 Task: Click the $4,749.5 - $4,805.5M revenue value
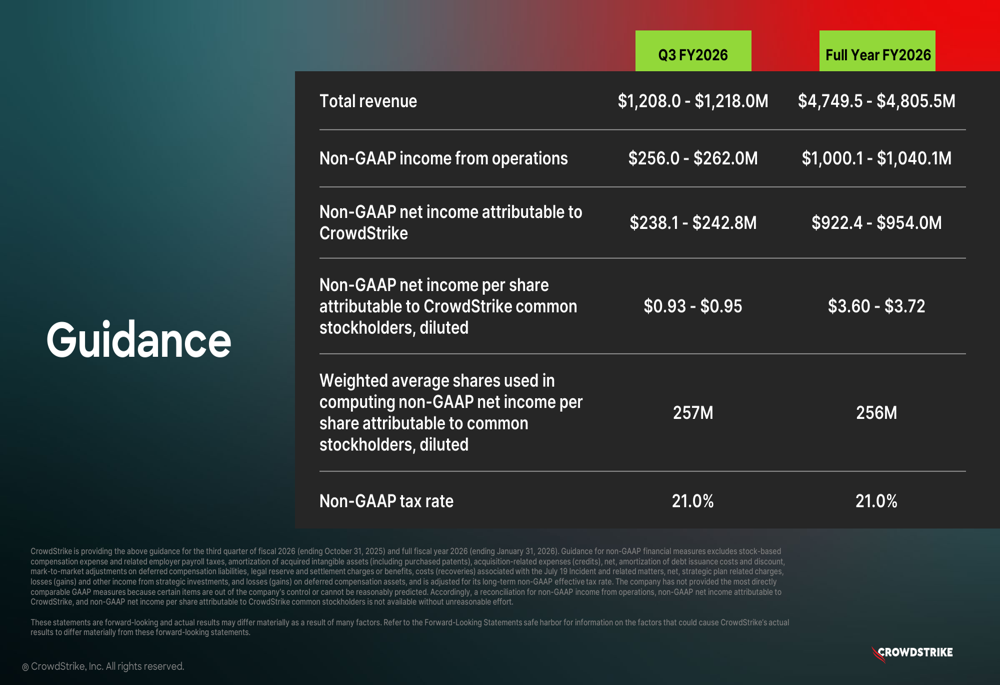tap(877, 101)
